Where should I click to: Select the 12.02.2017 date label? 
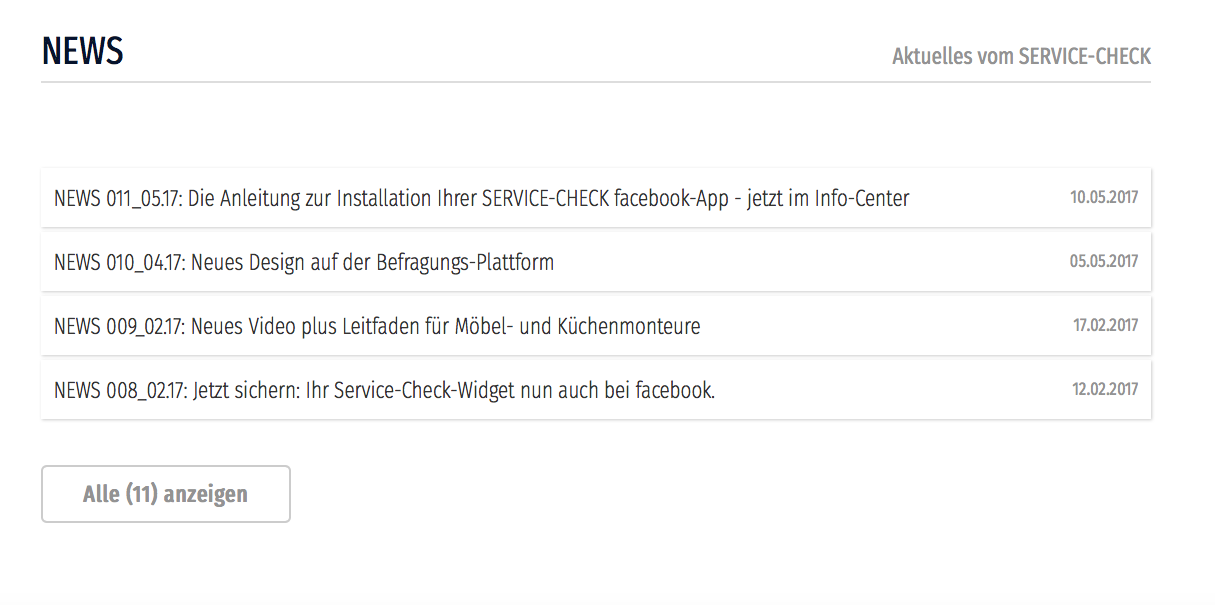pyautogui.click(x=1105, y=389)
